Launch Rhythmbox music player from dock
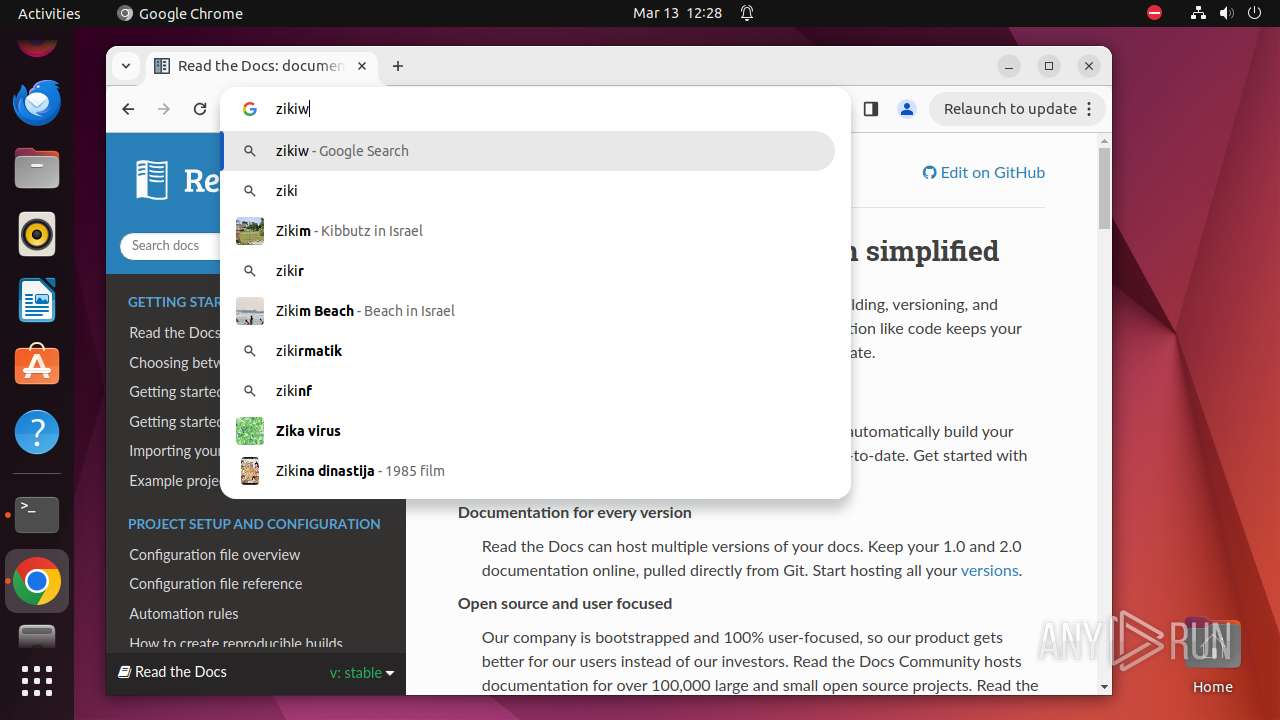This screenshot has width=1280, height=720. click(x=37, y=234)
